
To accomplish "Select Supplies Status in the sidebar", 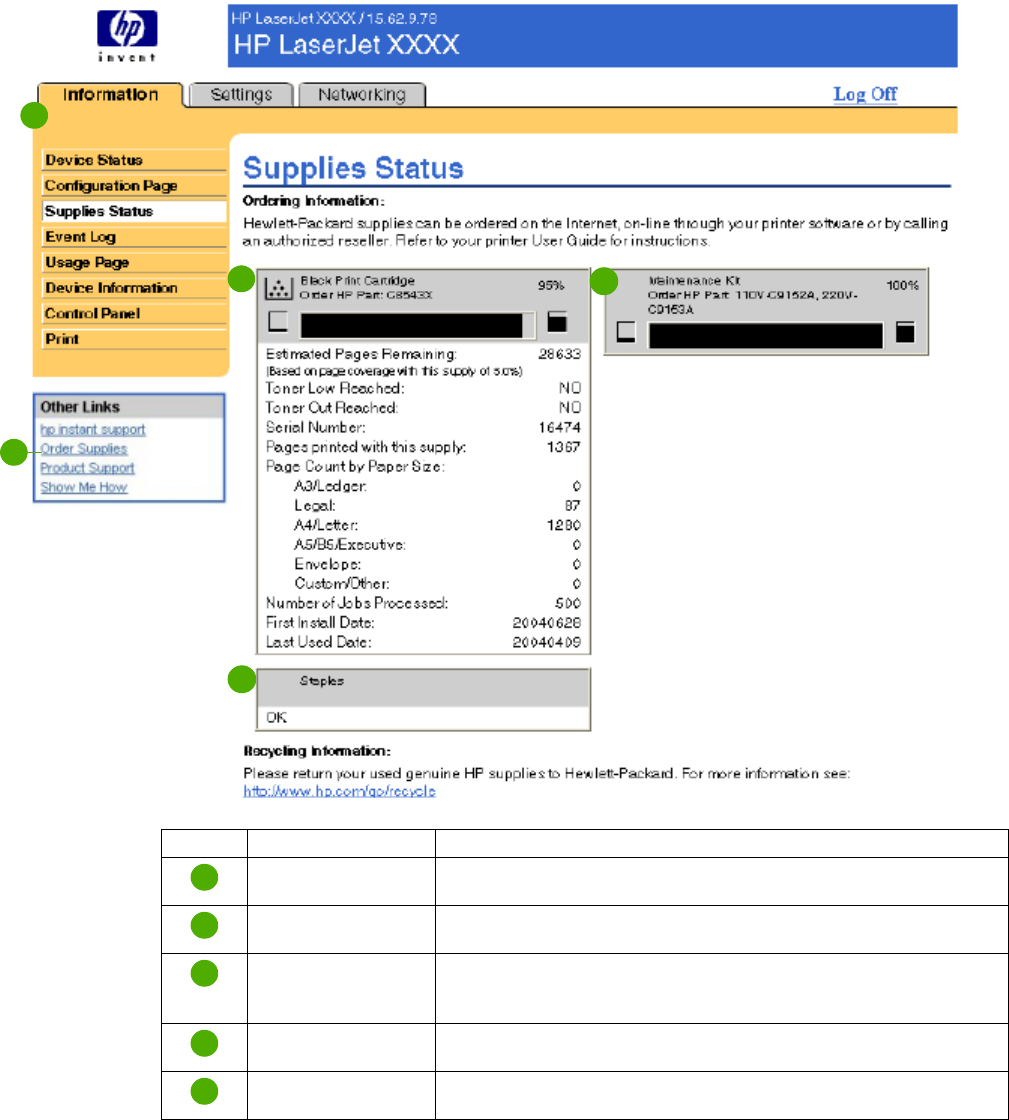I will [x=134, y=211].
